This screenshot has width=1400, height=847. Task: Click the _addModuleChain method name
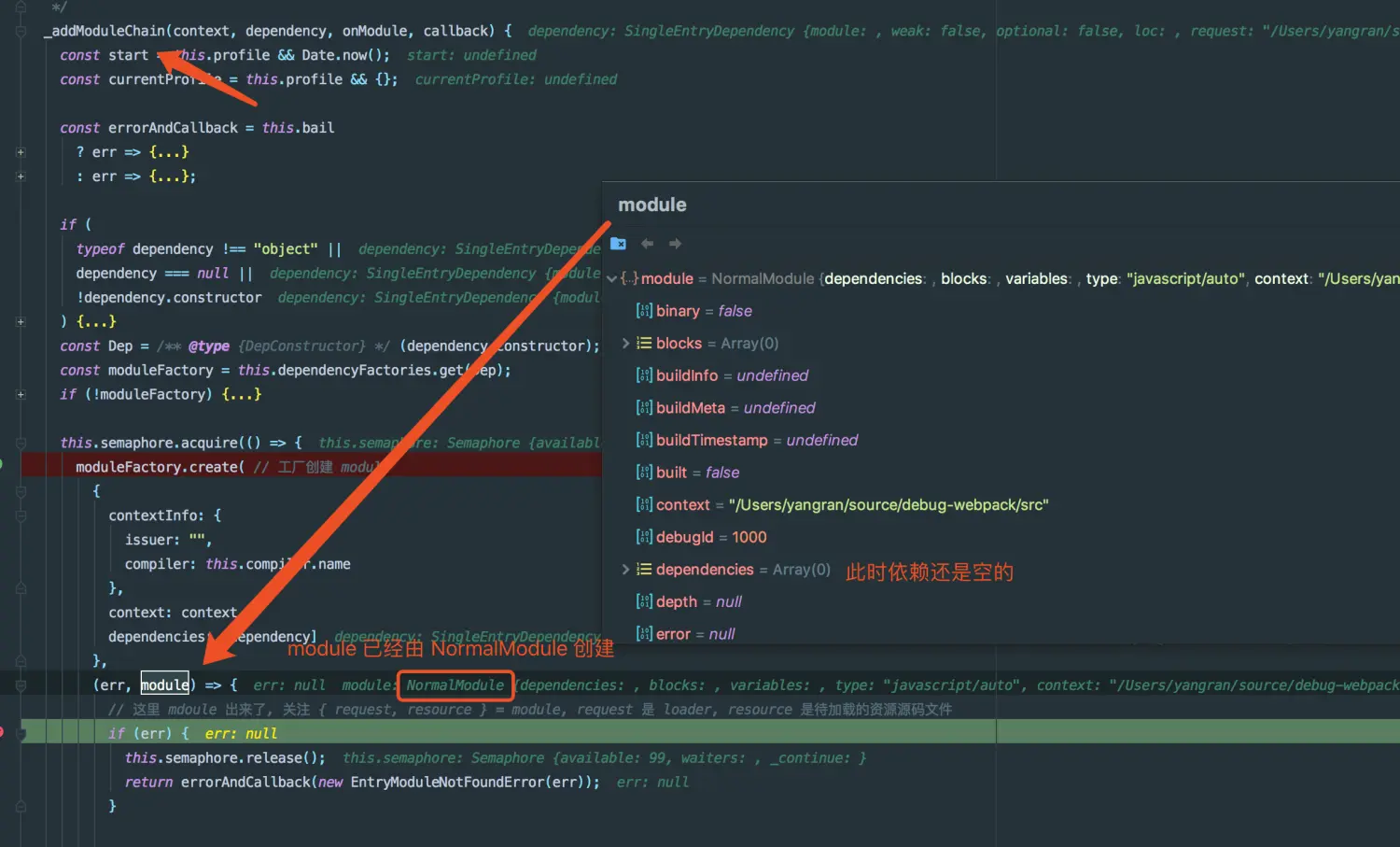104,31
